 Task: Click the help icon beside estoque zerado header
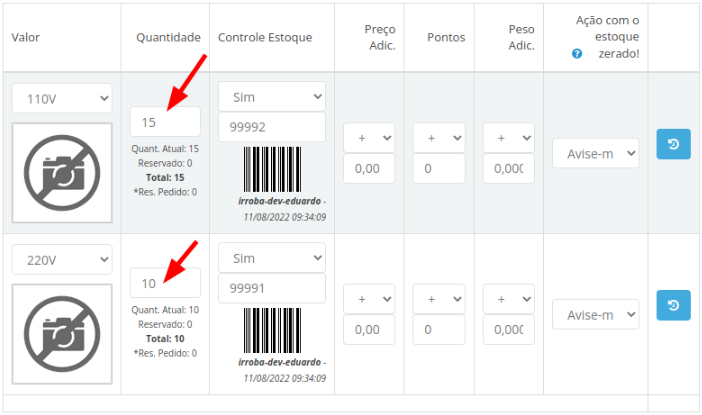(577, 54)
